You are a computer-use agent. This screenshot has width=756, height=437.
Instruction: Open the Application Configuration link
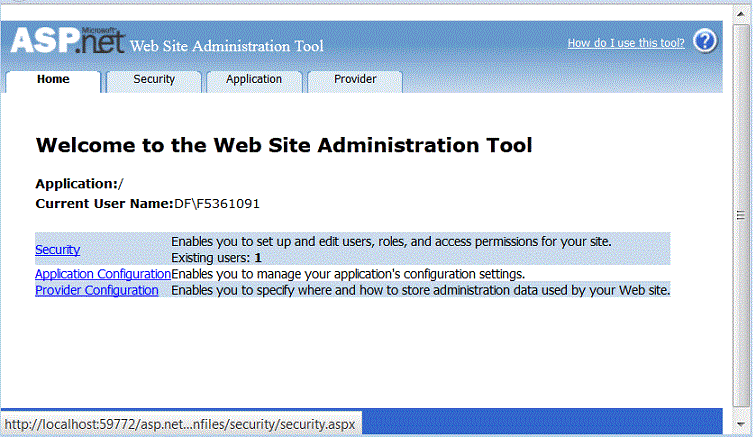103,274
